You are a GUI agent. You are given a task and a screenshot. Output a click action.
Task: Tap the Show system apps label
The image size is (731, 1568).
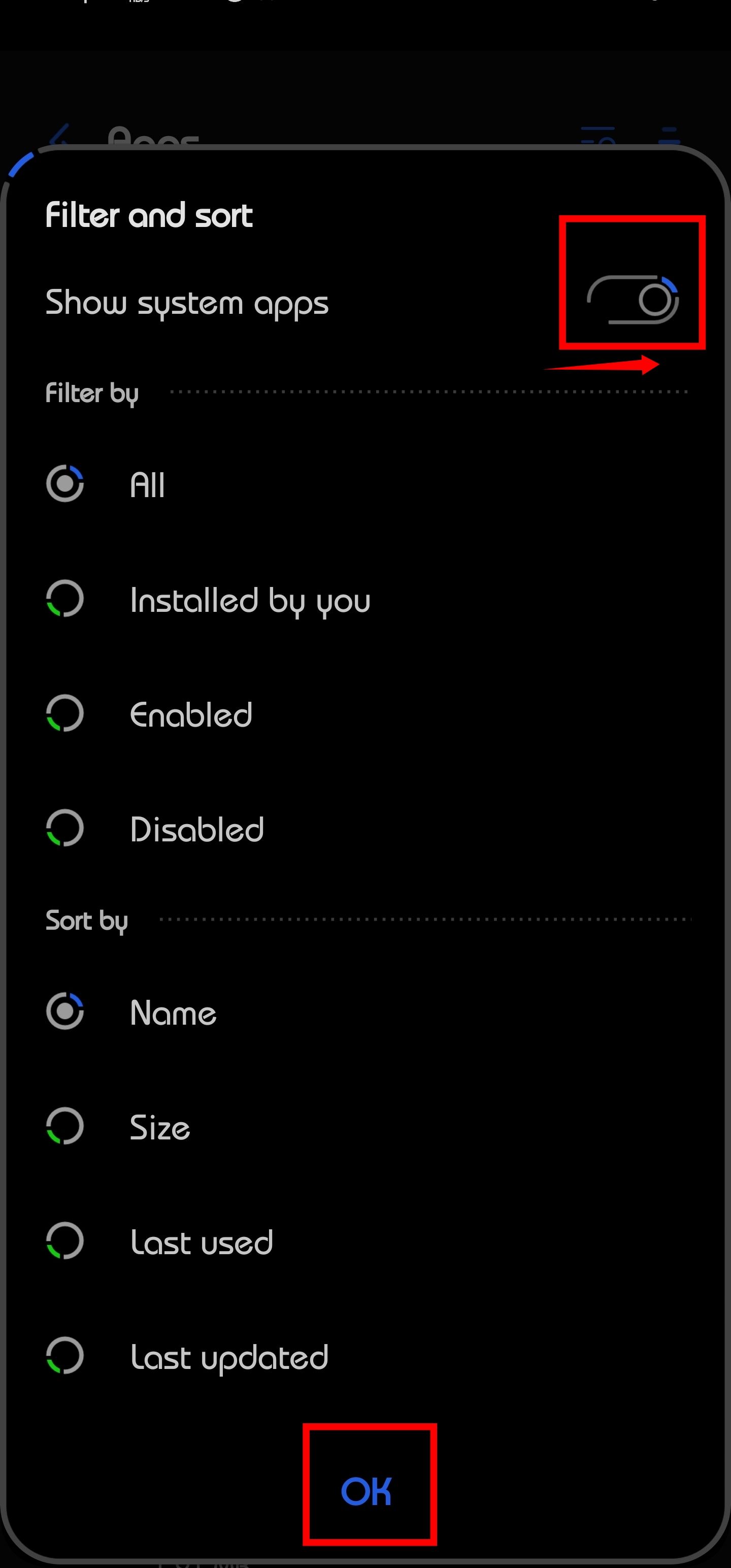(x=187, y=303)
